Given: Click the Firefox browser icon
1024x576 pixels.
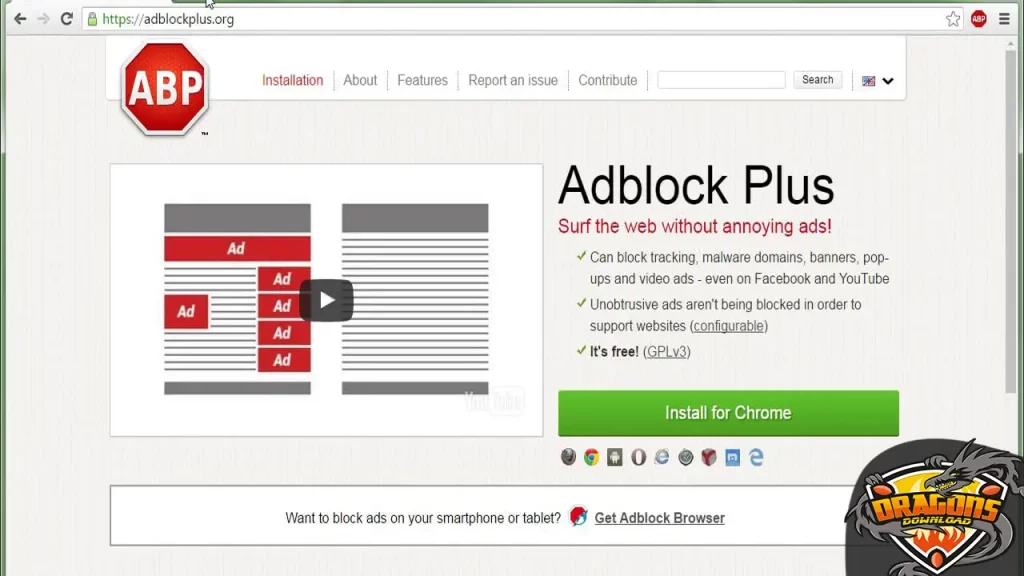Looking at the screenshot, I should coord(569,457).
